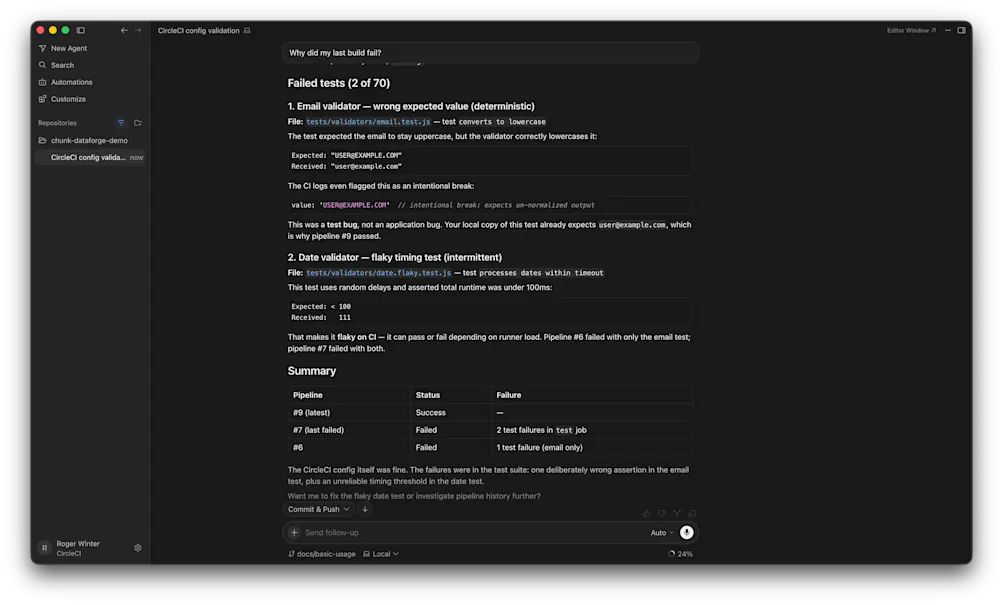1003x605 pixels.
Task: Open the more options ellipsis menu
Action: click(x=948, y=30)
